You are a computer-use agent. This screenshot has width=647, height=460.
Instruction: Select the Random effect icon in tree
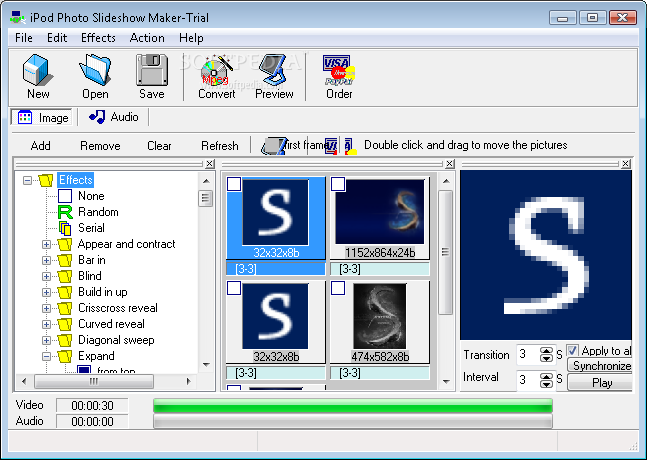coord(65,212)
